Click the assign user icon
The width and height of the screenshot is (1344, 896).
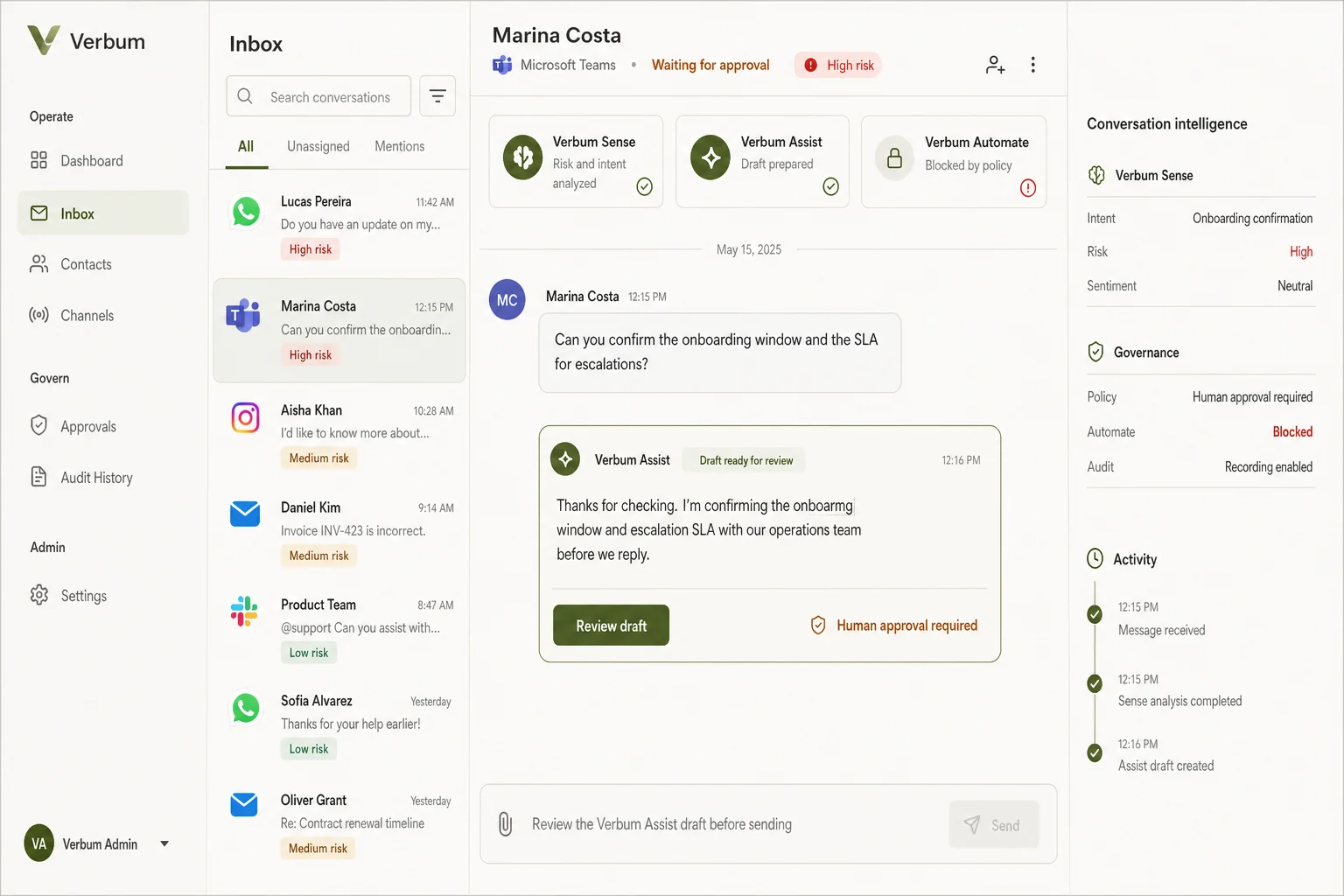coord(995,65)
